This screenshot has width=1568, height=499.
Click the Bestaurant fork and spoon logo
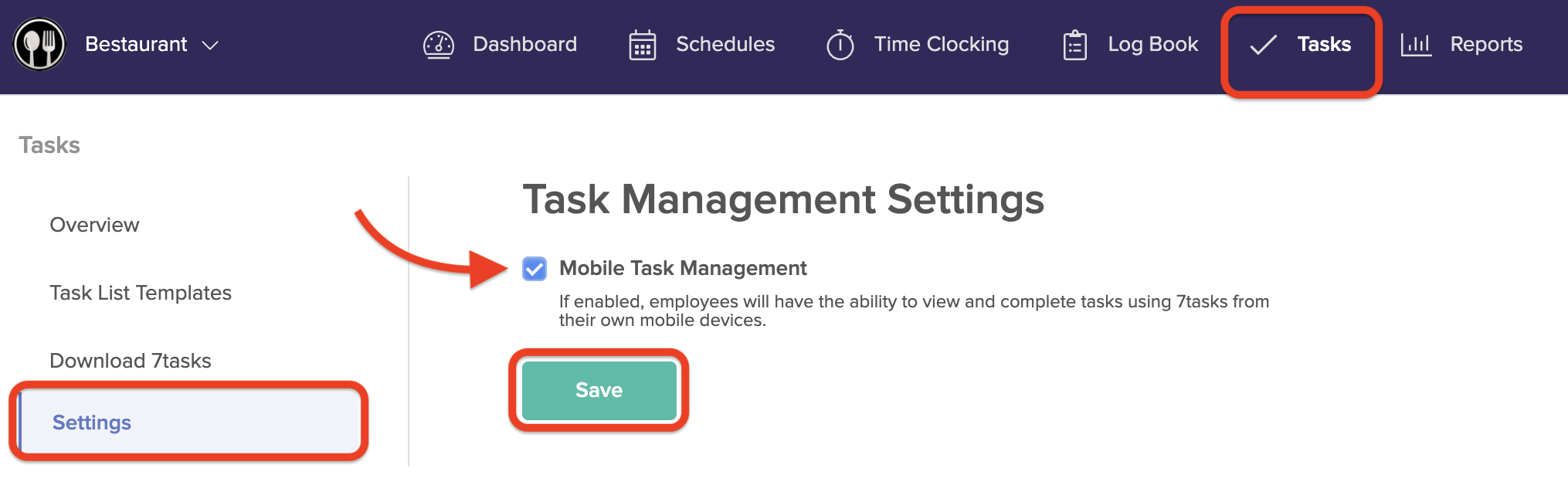(39, 45)
